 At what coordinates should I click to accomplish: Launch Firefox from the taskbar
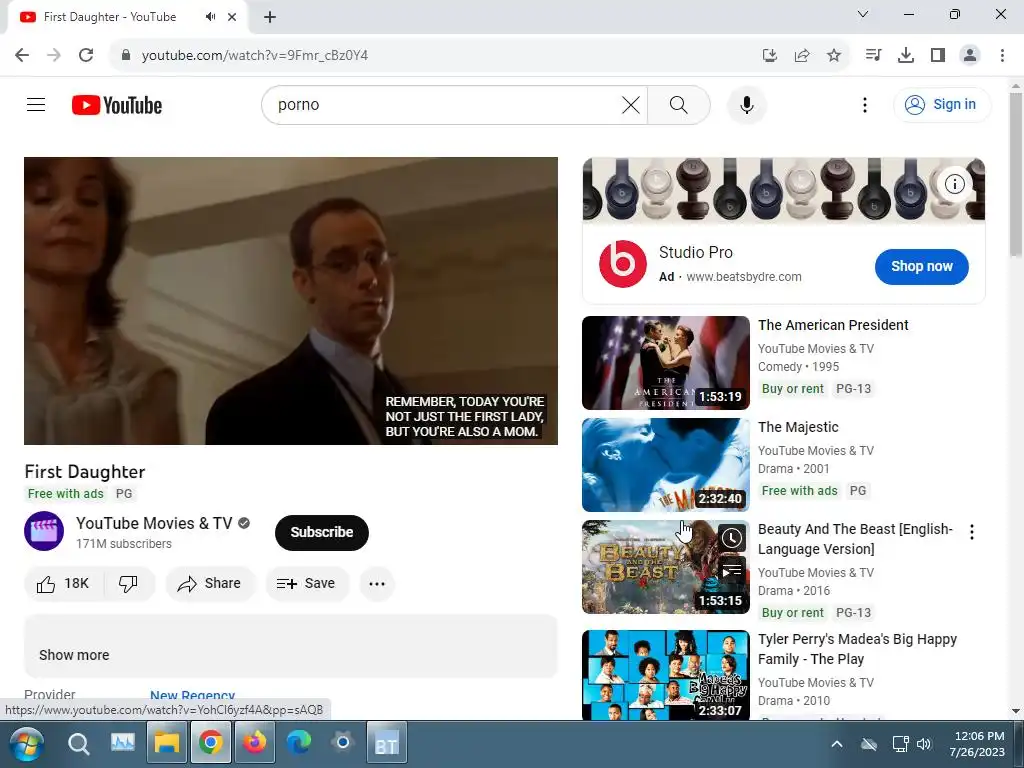pos(255,743)
